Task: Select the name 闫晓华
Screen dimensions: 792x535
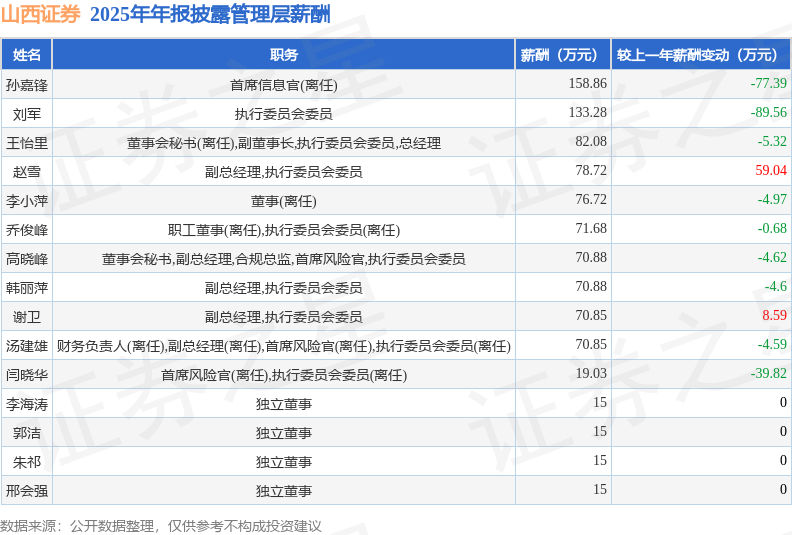Action: pos(27,375)
